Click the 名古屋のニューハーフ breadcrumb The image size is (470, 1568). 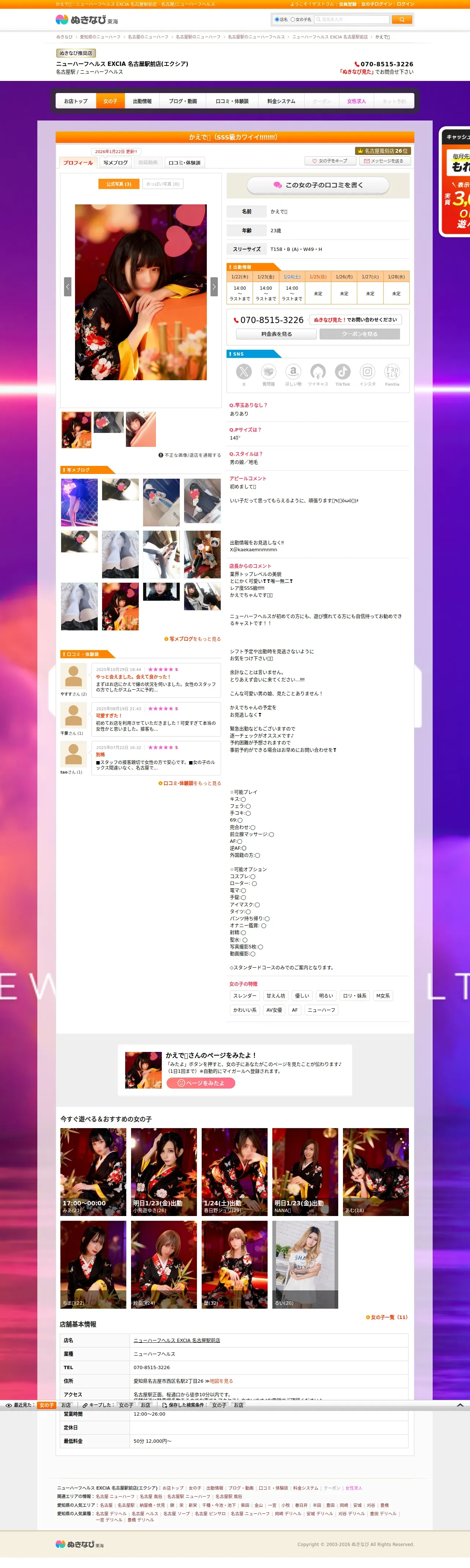[x=148, y=37]
